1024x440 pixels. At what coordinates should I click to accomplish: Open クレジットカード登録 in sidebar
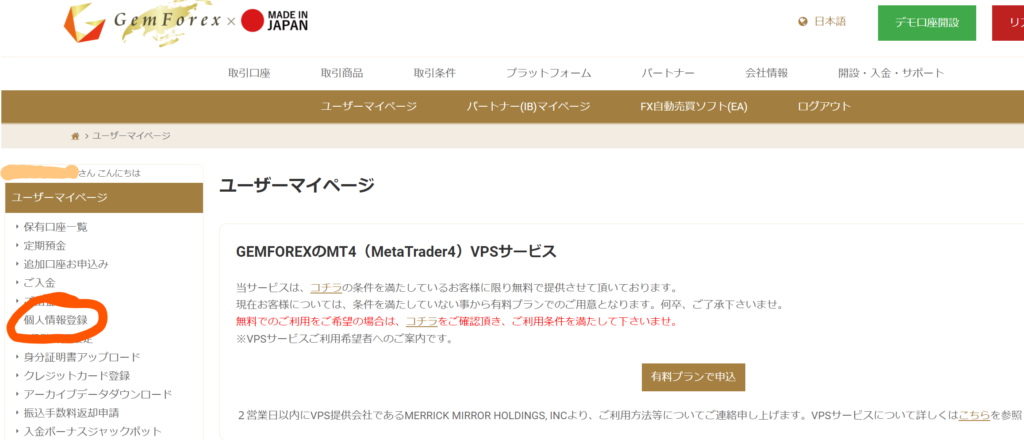(x=76, y=376)
